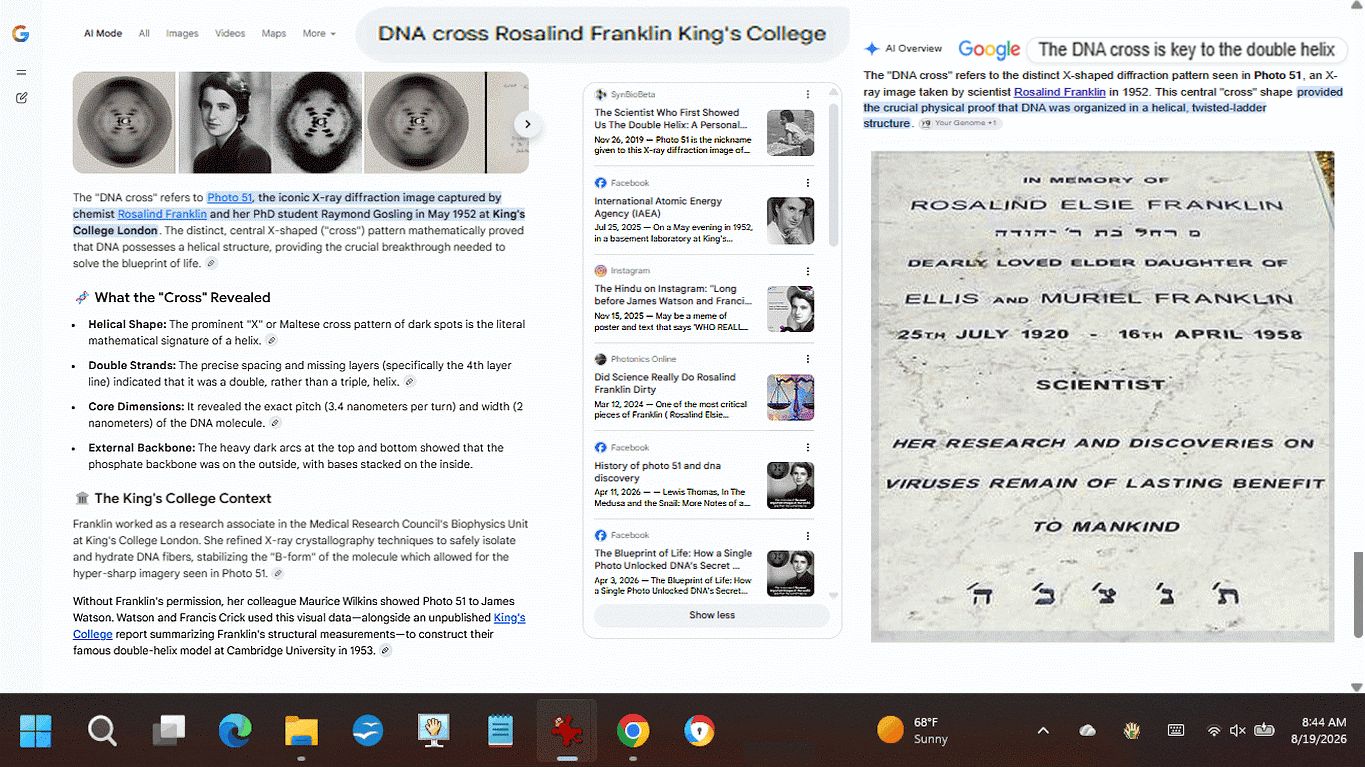Screen dimensions: 1365x767
Task: Click the page's vertical scrollbar thumb
Action: (1357, 594)
